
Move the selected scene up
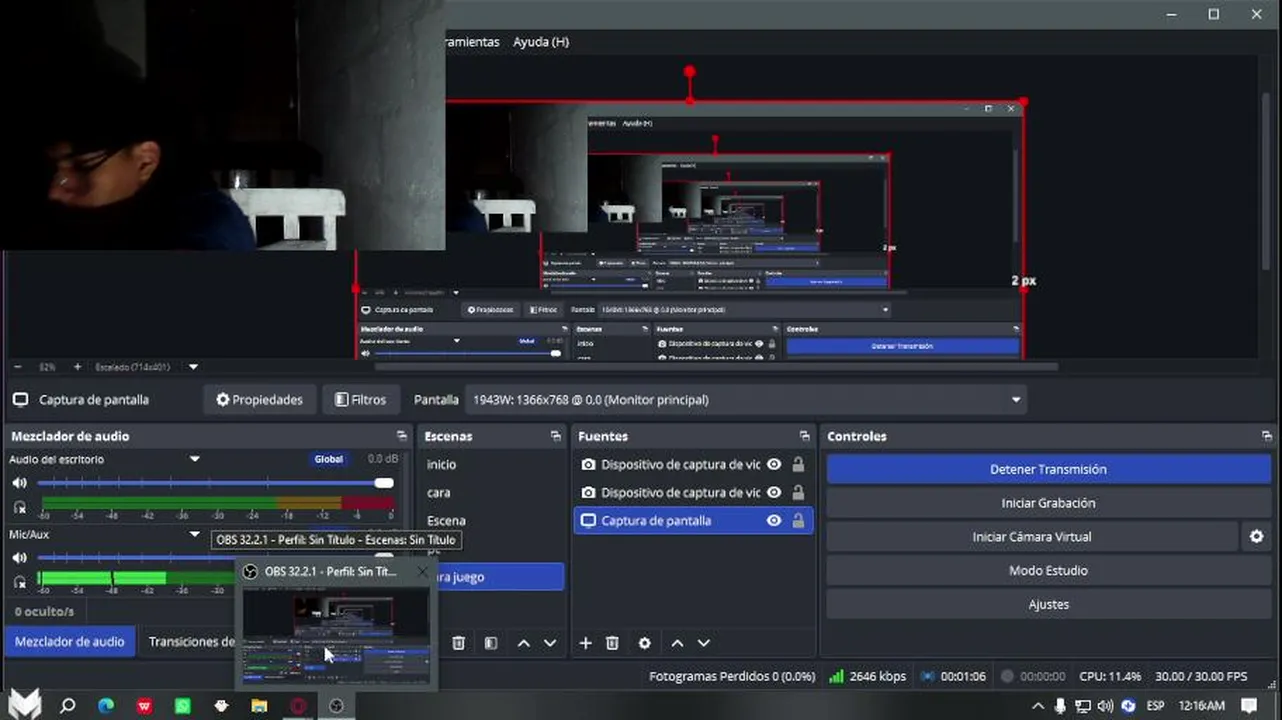pos(523,643)
